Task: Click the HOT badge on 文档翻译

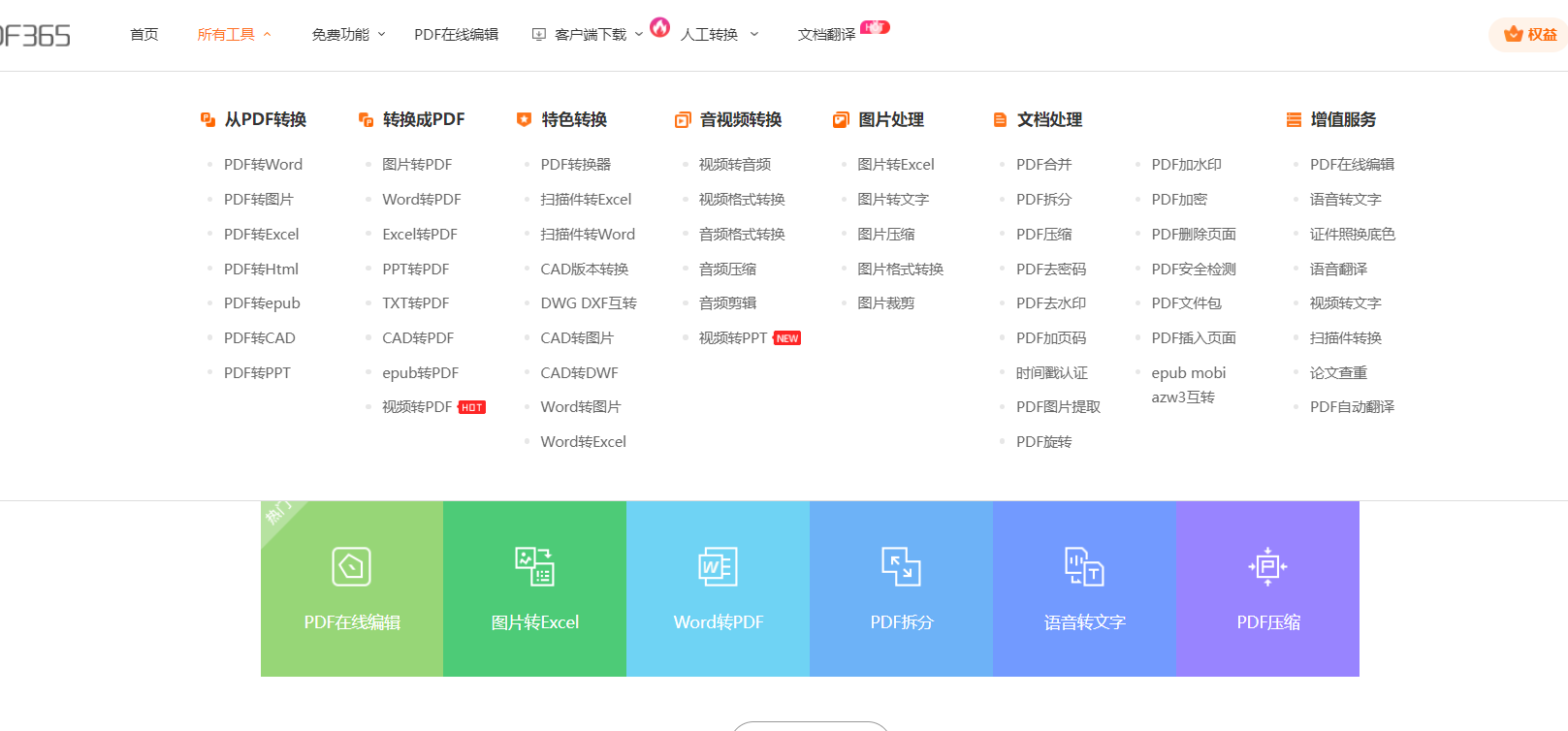Action: click(875, 27)
